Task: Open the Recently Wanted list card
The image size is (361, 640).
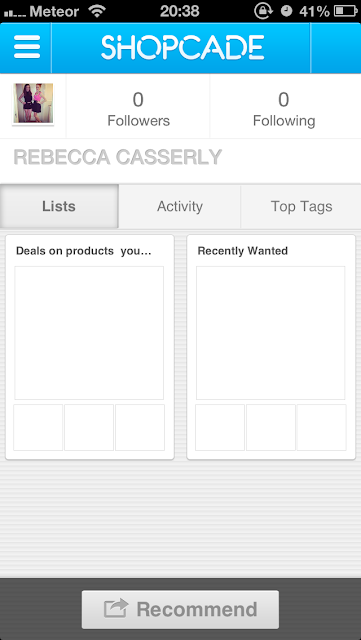Action: click(x=271, y=347)
